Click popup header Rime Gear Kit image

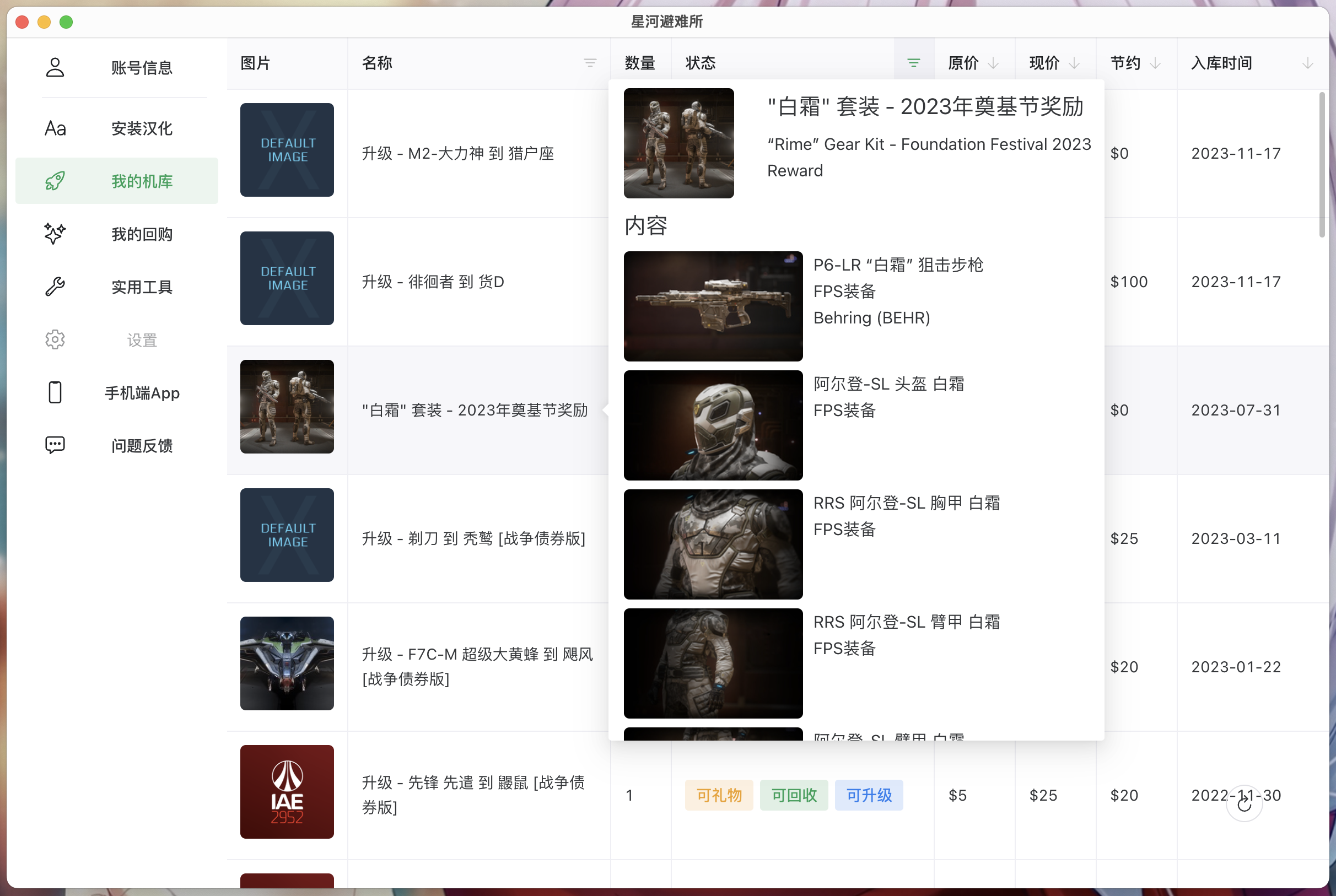[x=679, y=143]
